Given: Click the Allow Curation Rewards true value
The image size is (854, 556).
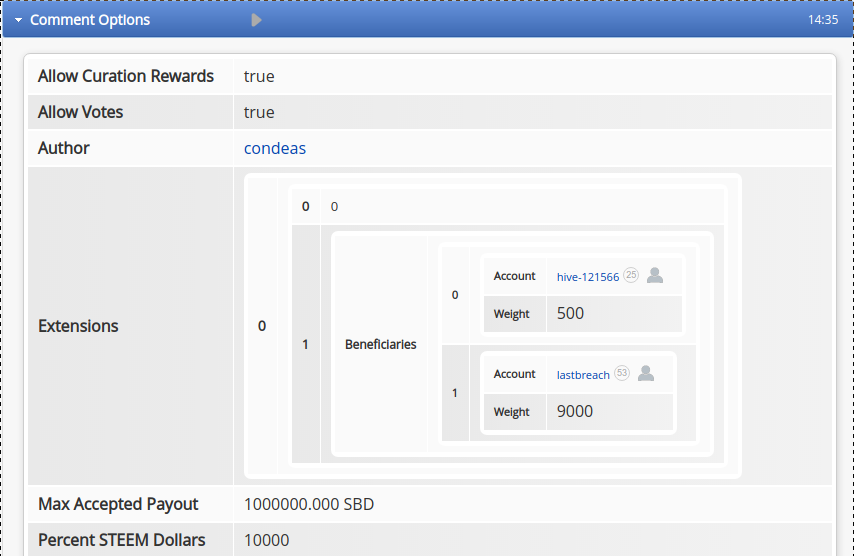Looking at the screenshot, I should [x=259, y=76].
